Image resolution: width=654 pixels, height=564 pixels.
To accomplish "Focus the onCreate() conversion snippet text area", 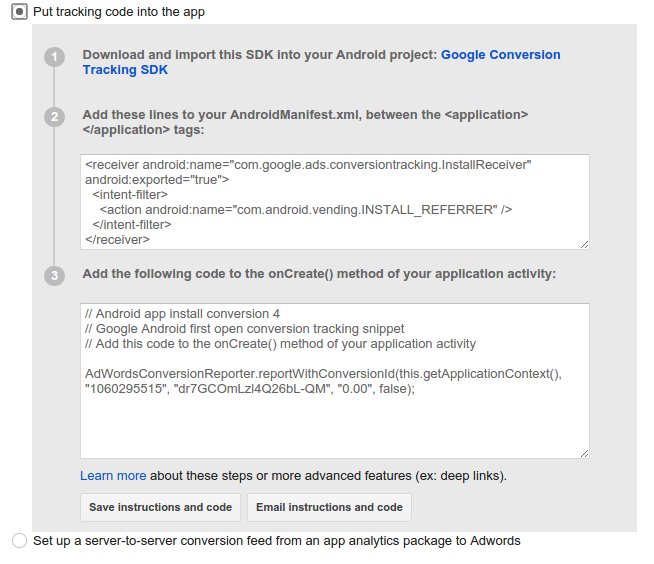I will (334, 420).
